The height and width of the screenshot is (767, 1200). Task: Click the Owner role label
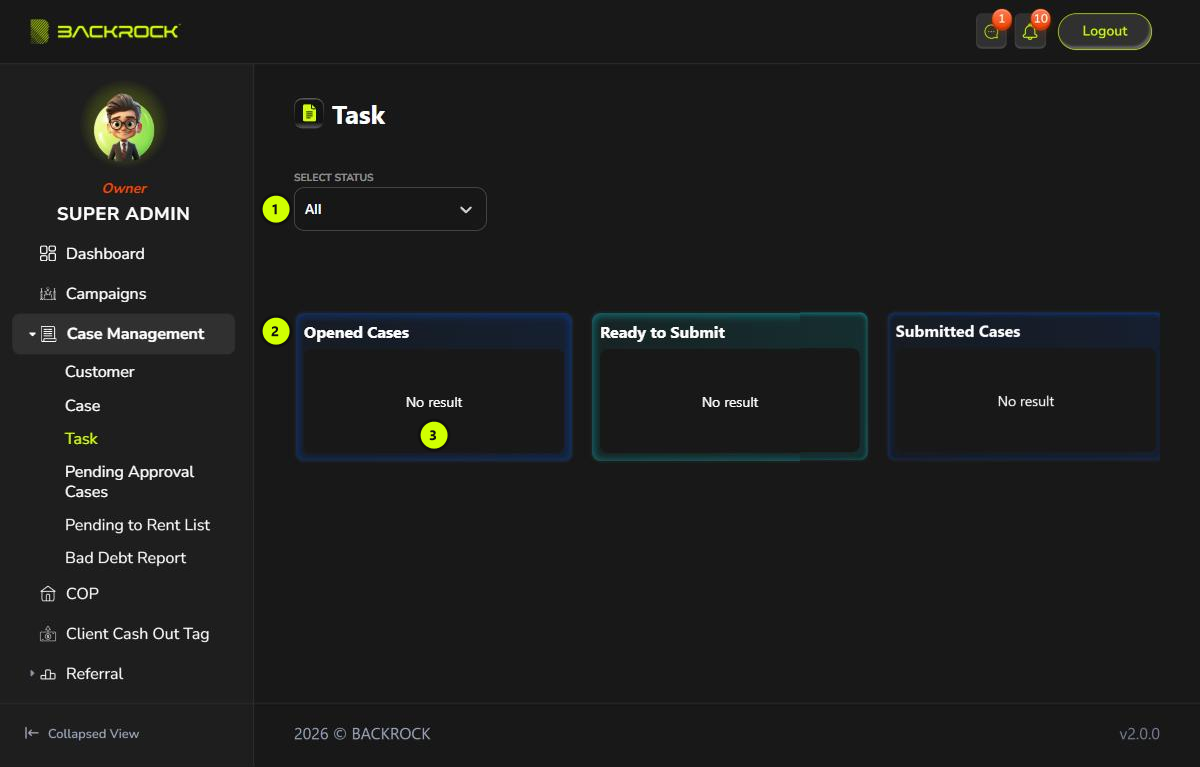(x=124, y=188)
